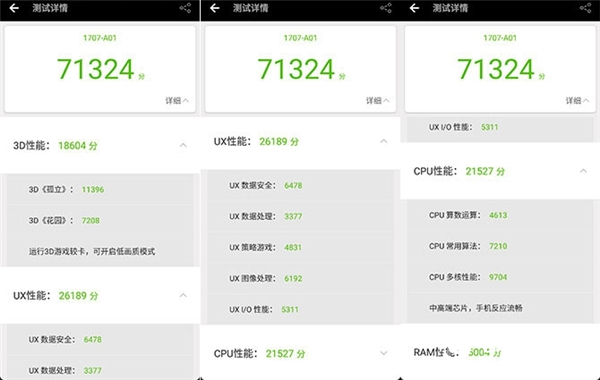
Task: Click the share icon in the left screenshot
Action: pyautogui.click(x=185, y=8)
